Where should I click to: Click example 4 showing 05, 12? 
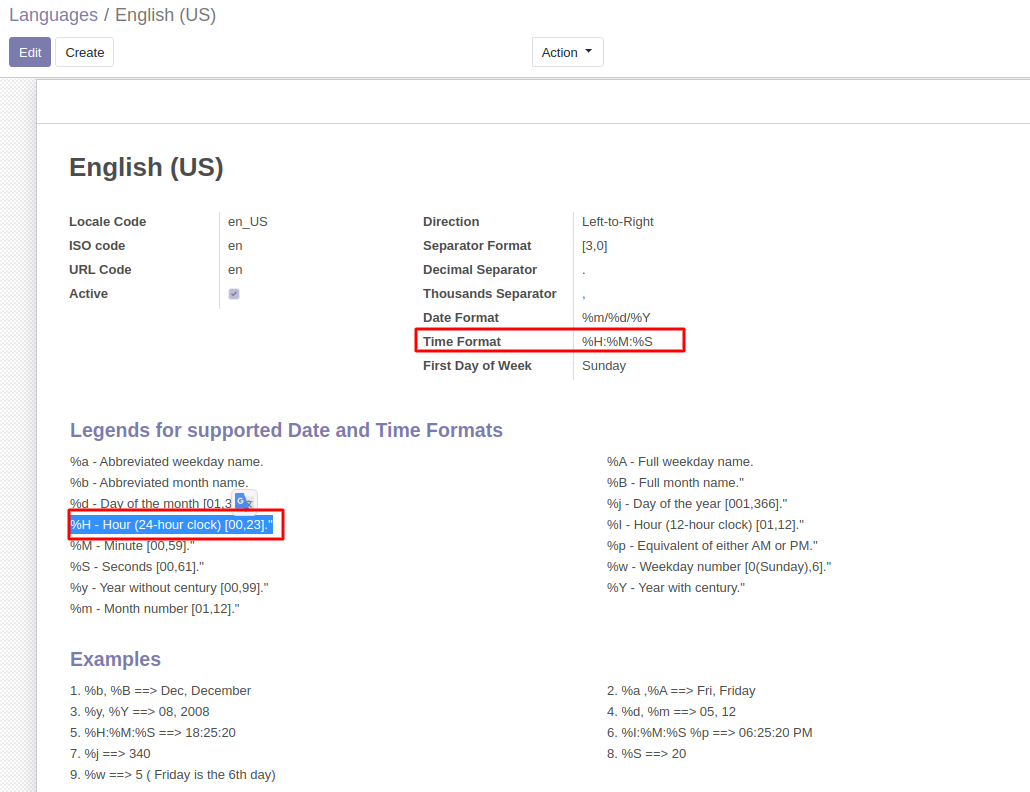point(671,712)
